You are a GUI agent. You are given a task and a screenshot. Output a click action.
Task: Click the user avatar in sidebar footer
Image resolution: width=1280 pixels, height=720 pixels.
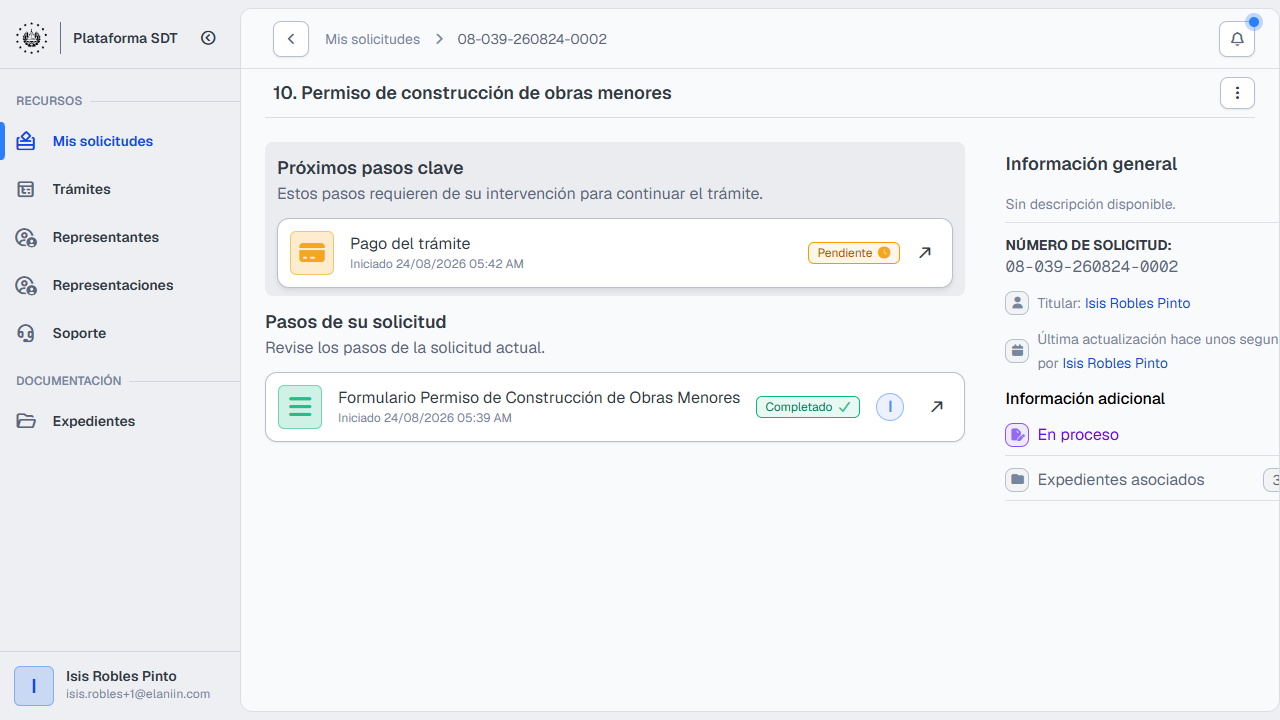pyautogui.click(x=34, y=686)
